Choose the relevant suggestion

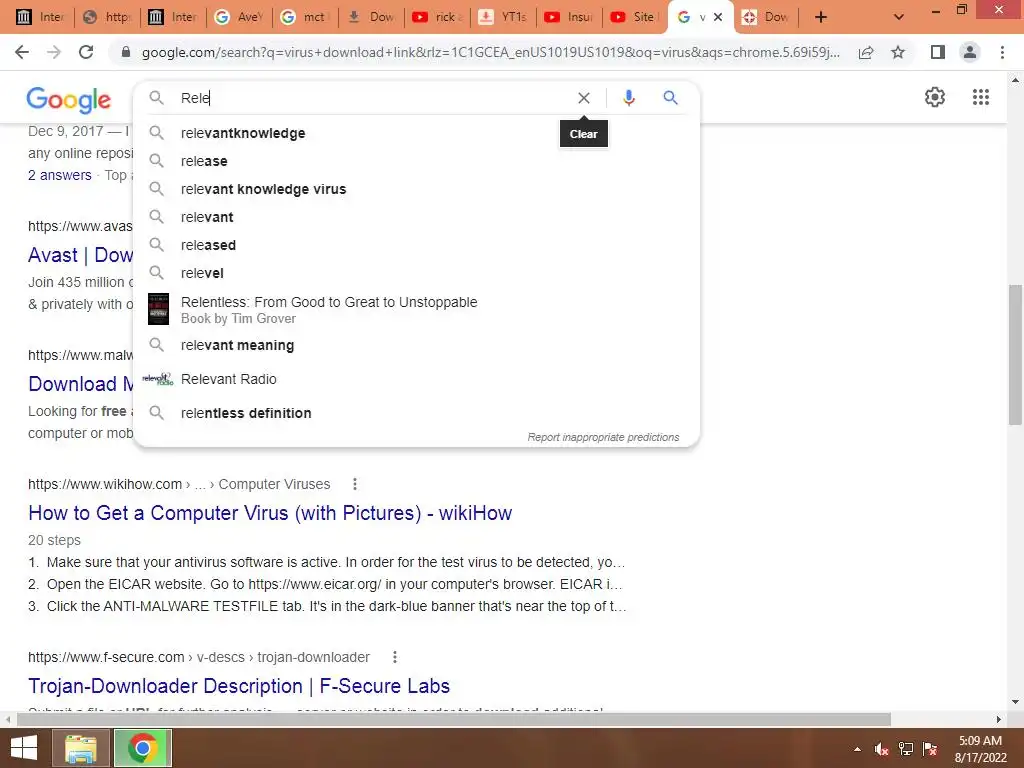click(416, 217)
